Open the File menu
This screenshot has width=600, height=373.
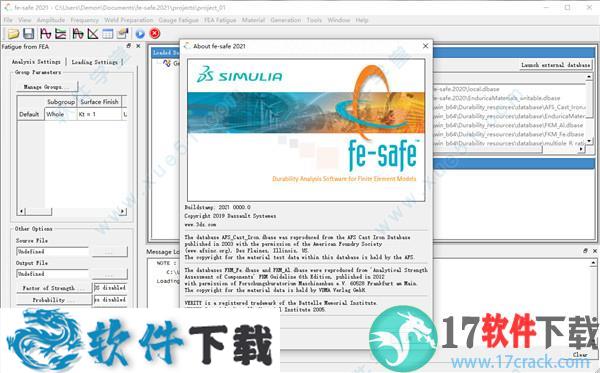click(x=8, y=20)
